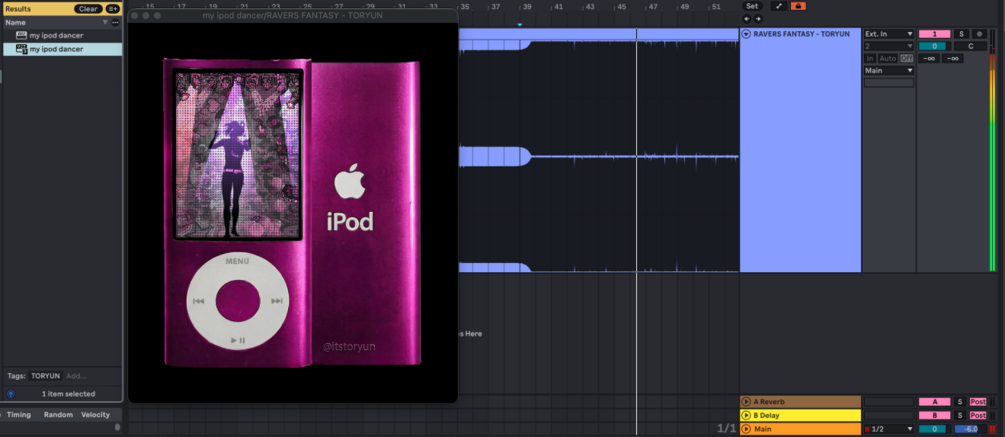Click the Set locator button

click(752, 6)
